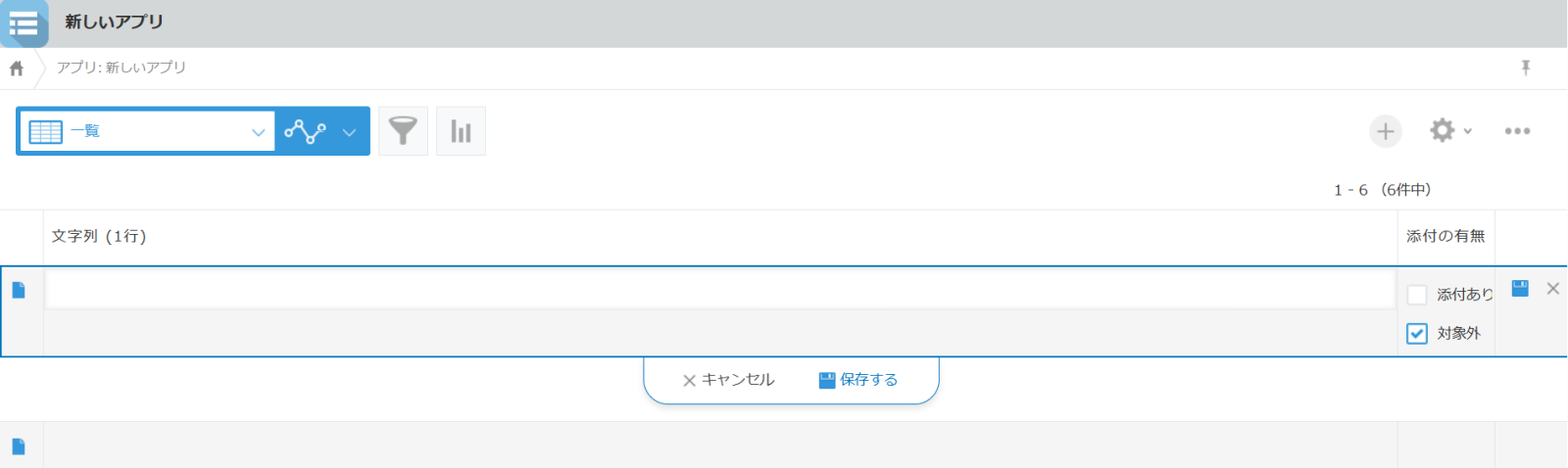Click the 保存する button
Screen dimensions: 1568x468
(858, 380)
